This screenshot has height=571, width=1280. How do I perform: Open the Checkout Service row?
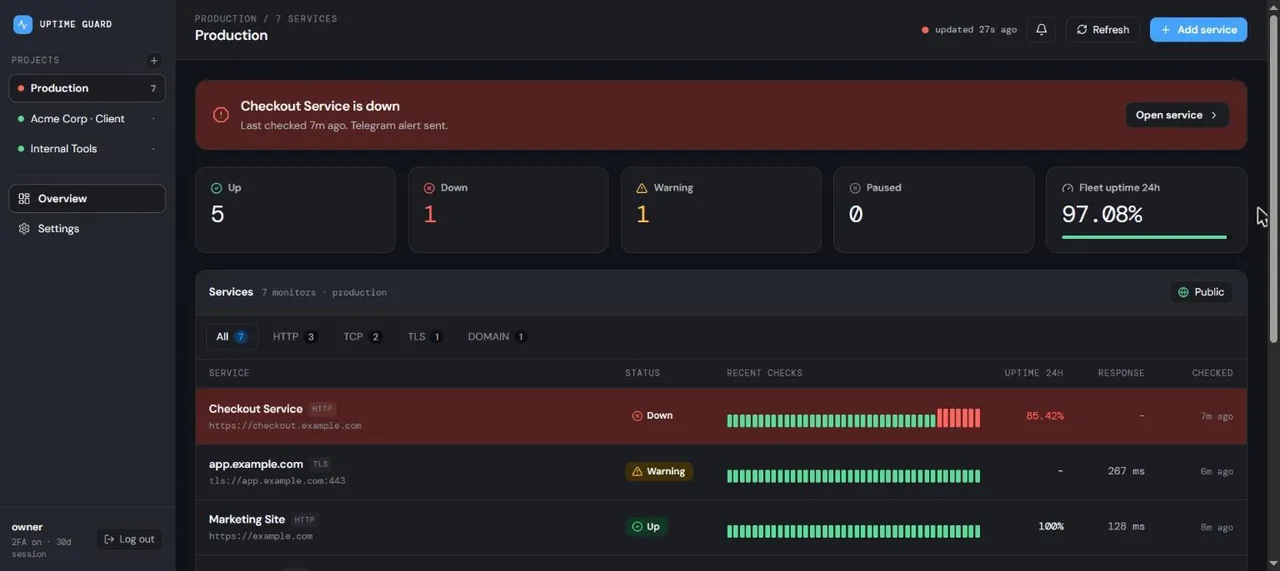point(721,416)
